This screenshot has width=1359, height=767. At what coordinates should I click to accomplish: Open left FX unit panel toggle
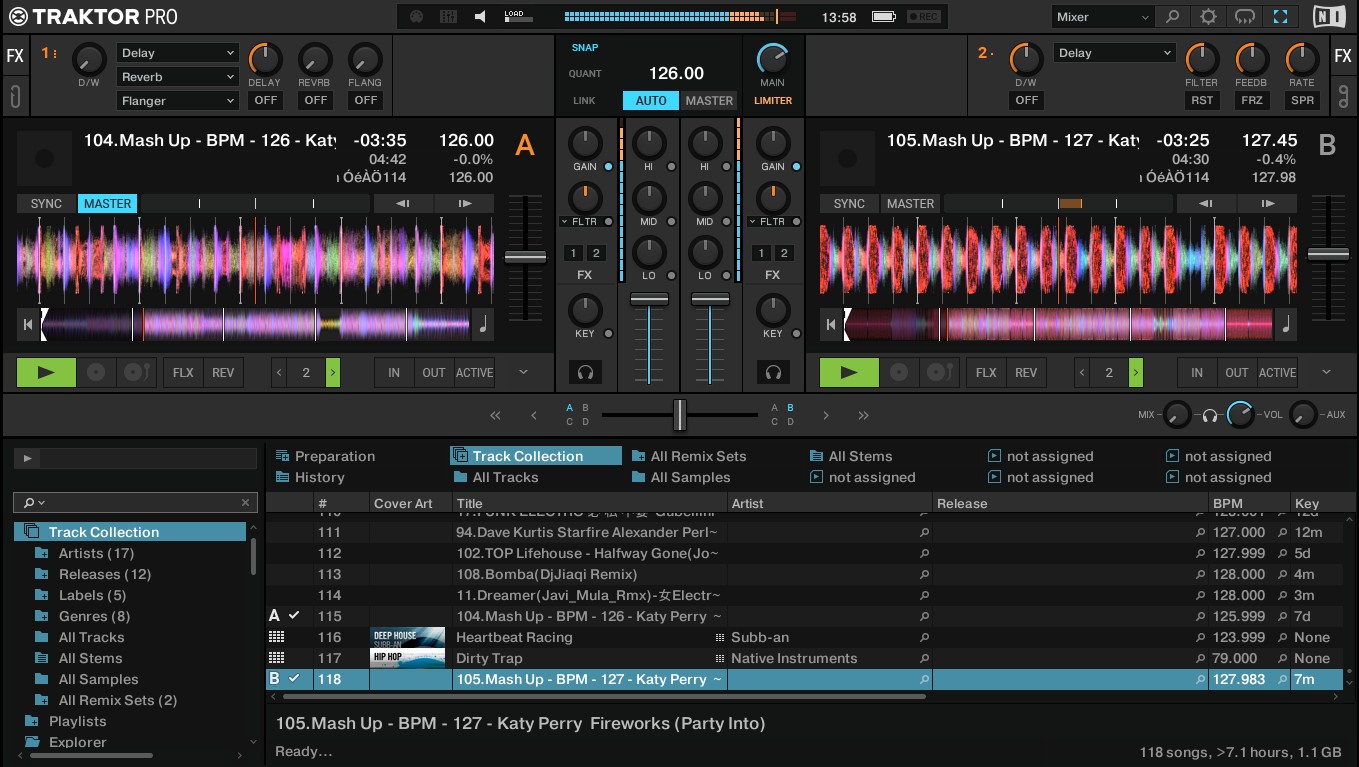point(15,56)
